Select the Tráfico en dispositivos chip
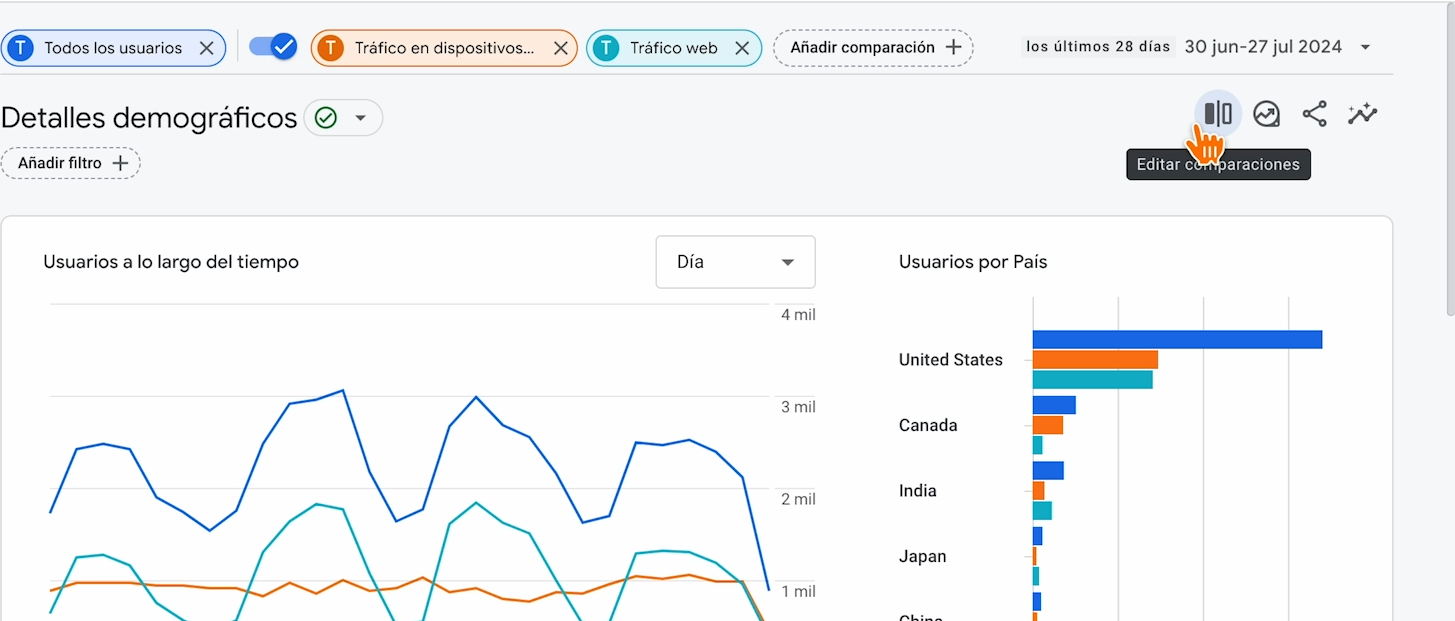 [443, 48]
